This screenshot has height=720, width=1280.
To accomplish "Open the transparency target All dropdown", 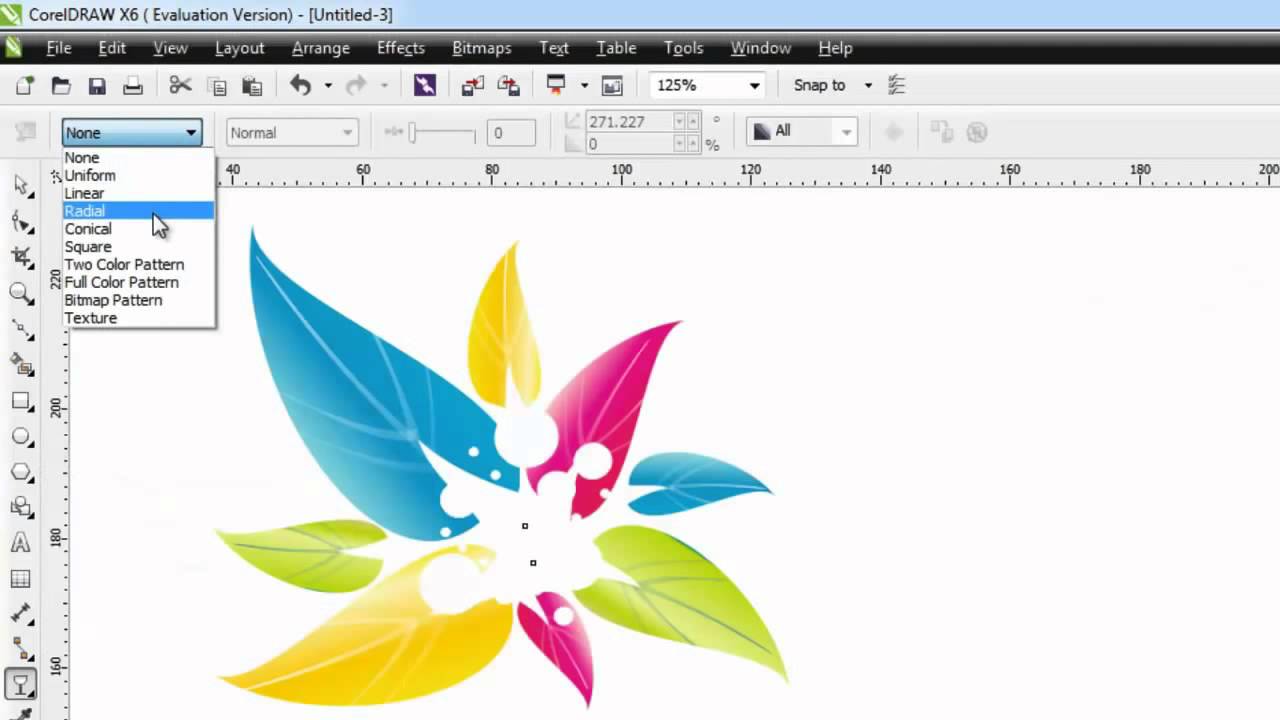I will pyautogui.click(x=802, y=131).
